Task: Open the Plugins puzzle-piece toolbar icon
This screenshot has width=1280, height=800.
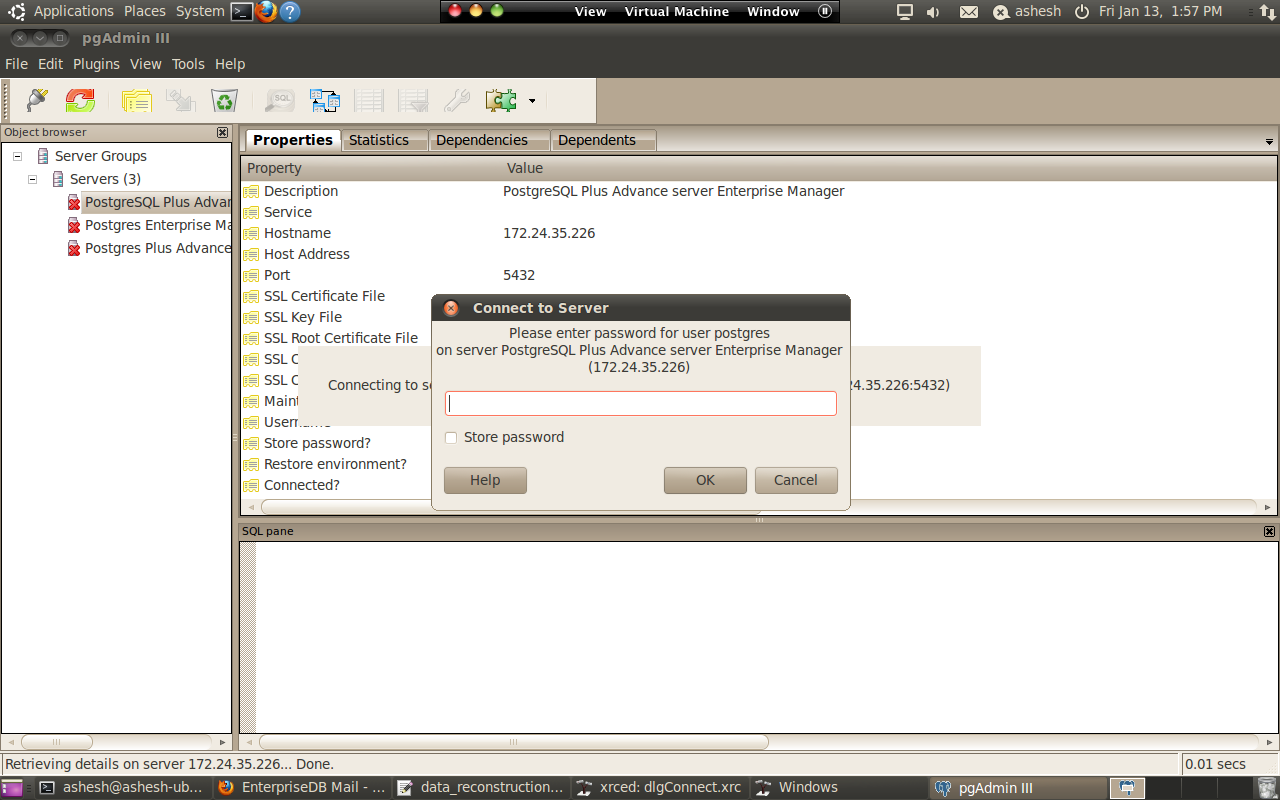Action: pos(500,100)
